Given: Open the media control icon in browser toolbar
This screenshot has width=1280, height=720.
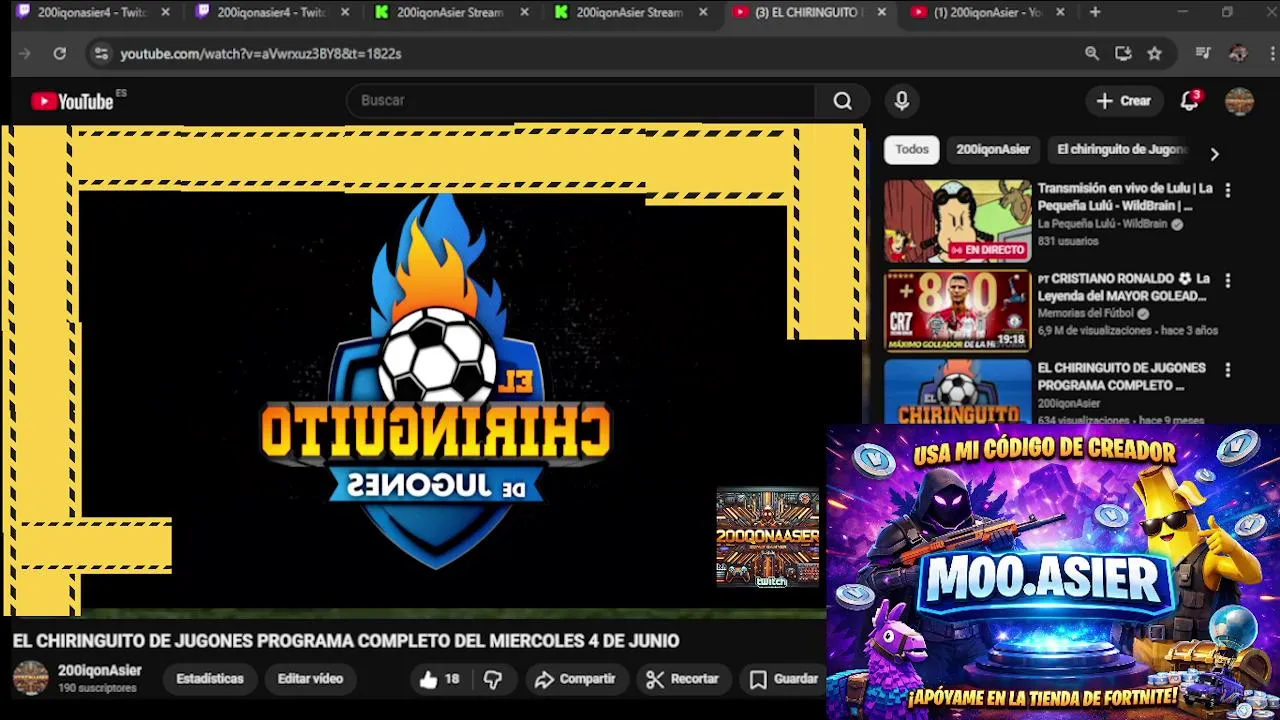Looking at the screenshot, I should 1203,54.
